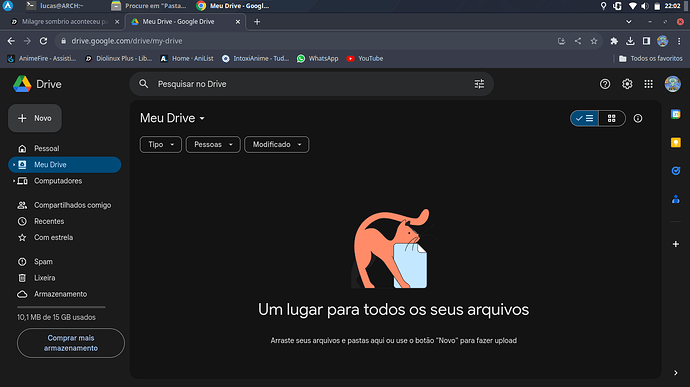Screen dimensions: 690x387
Task: Get add-ons plus icon
Action: coord(675,244)
